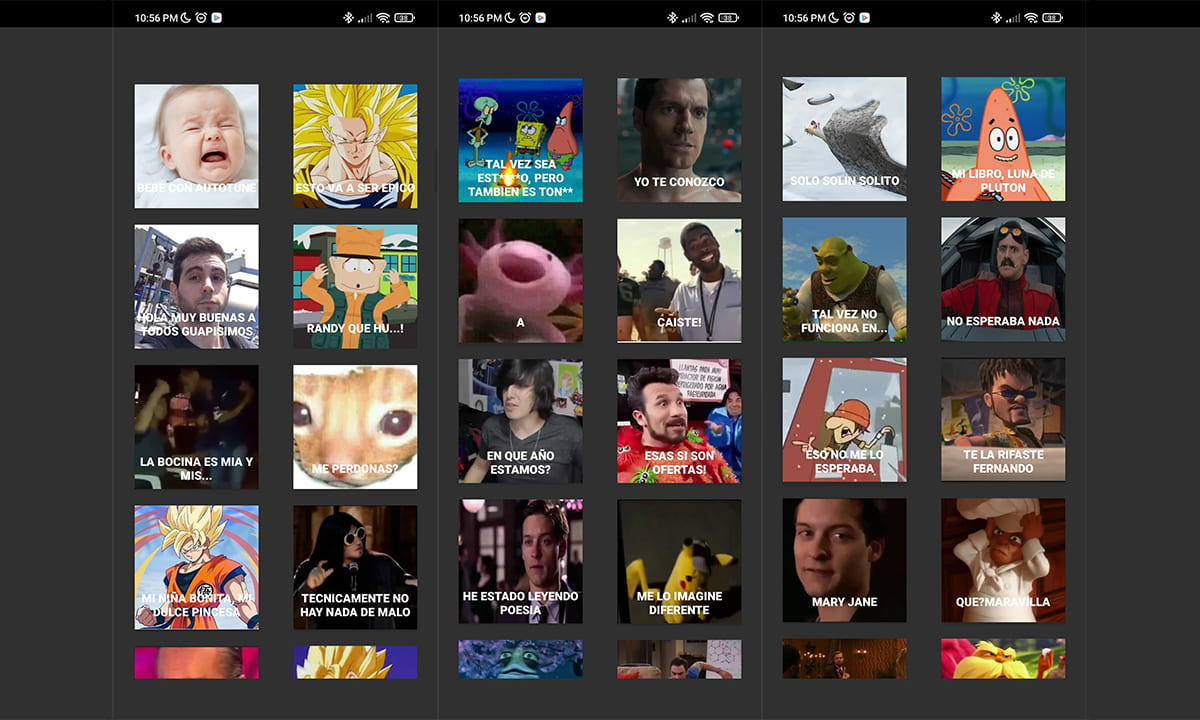Choose TE LA RIFASTE FERNANDO tile
This screenshot has width=1200, height=720.
tap(1003, 420)
